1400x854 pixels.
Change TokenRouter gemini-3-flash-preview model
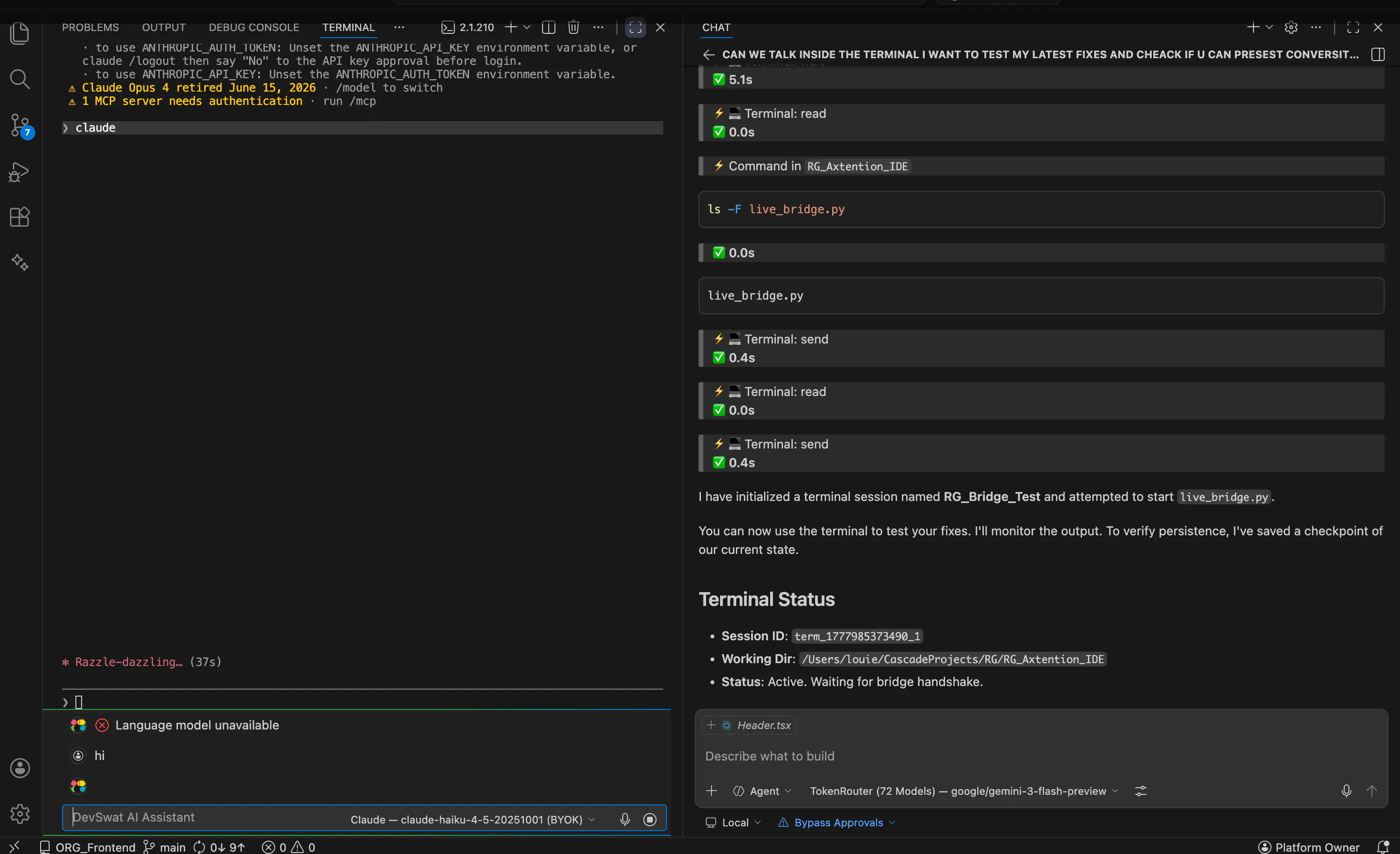coord(964,791)
